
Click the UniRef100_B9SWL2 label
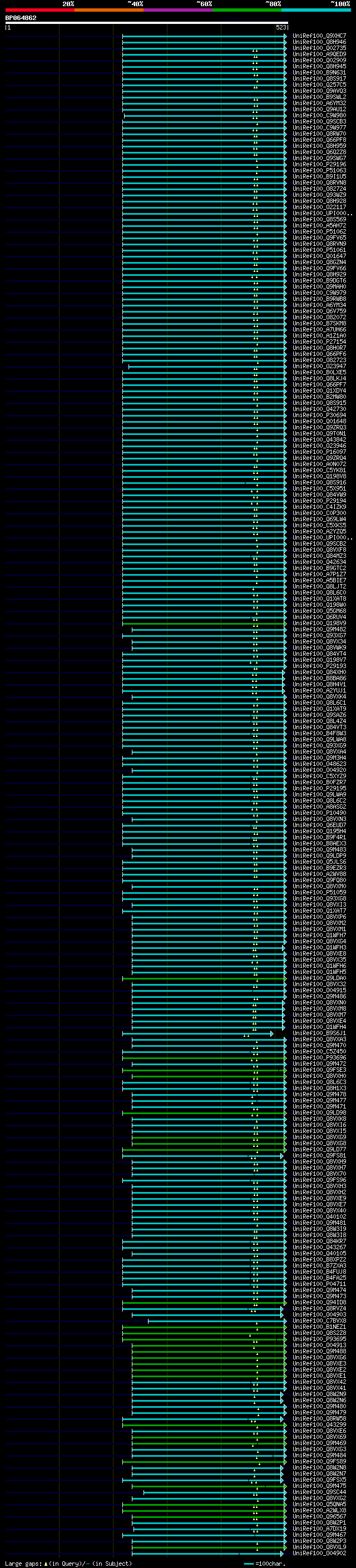click(319, 97)
